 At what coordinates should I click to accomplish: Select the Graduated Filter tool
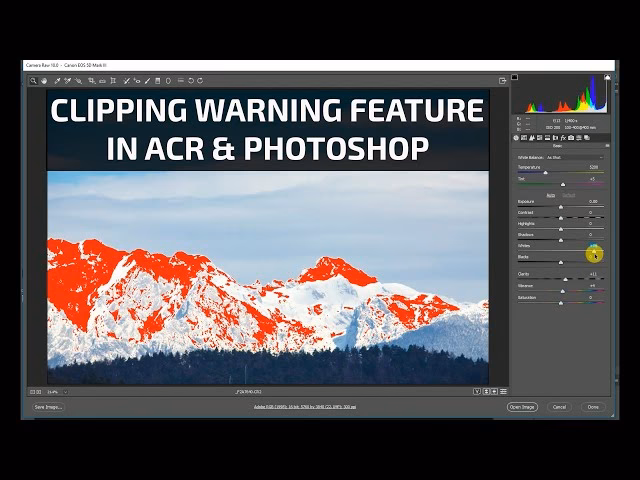tap(158, 81)
